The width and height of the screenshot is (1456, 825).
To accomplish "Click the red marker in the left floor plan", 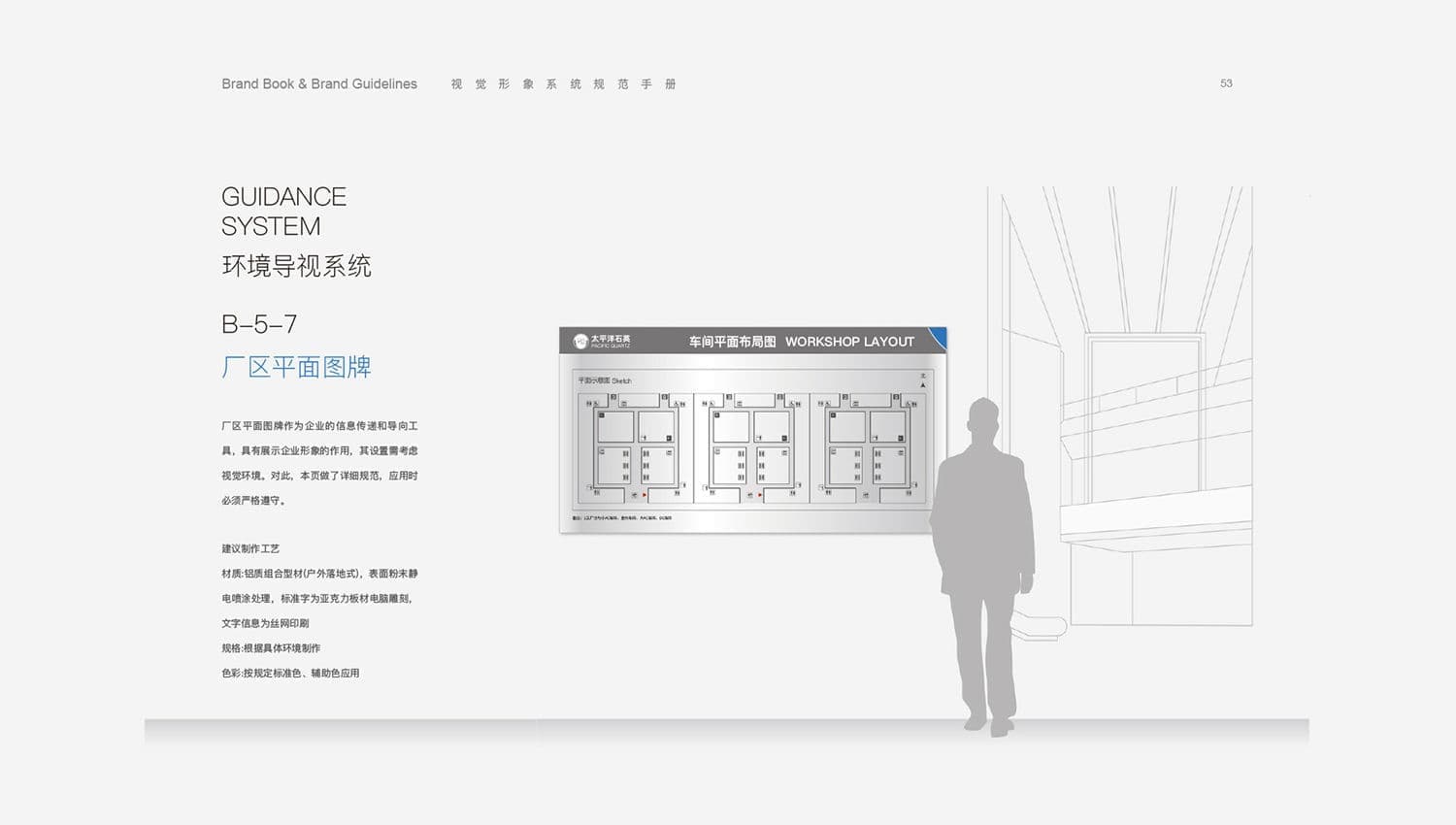I will pos(645,495).
